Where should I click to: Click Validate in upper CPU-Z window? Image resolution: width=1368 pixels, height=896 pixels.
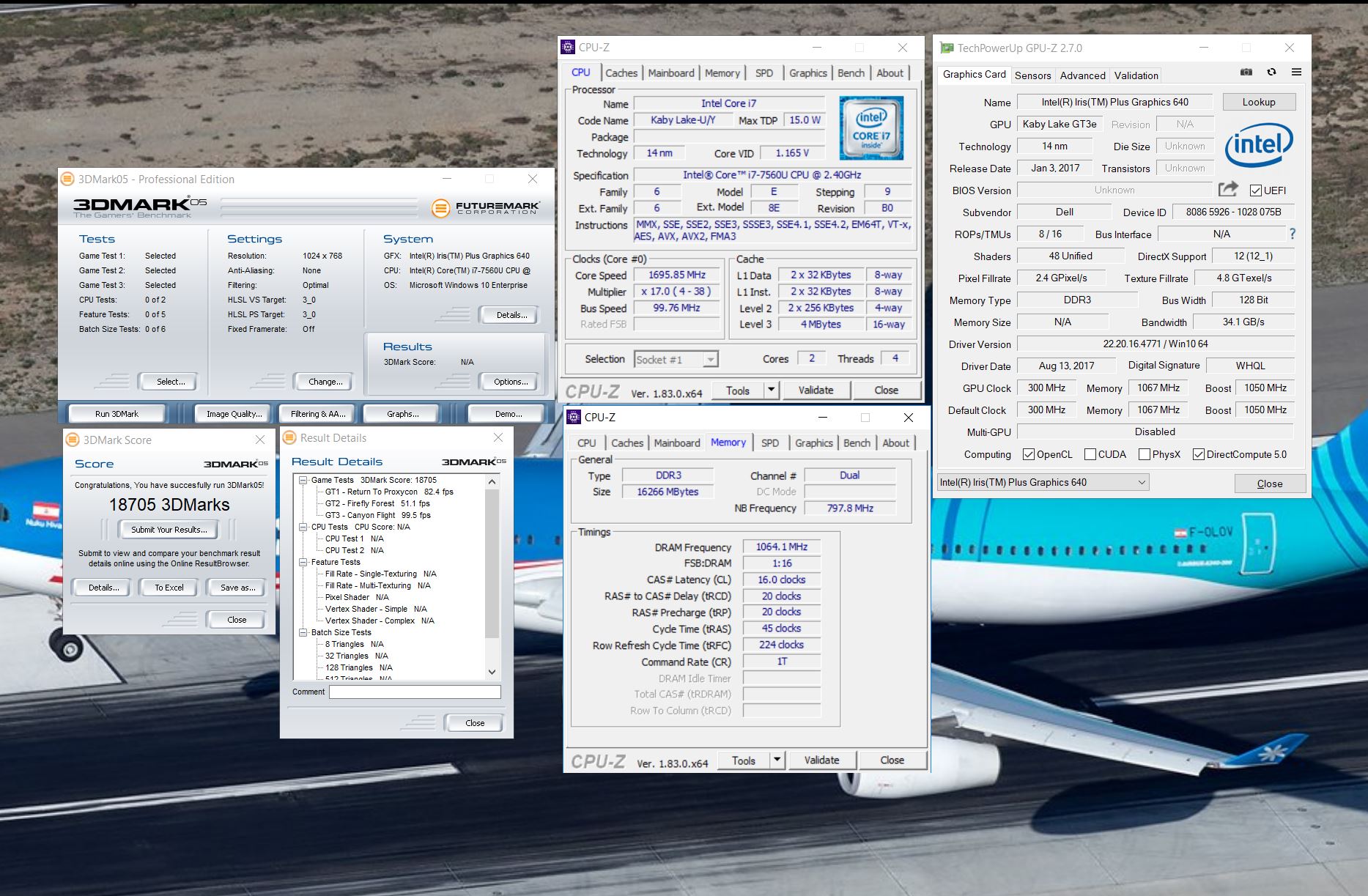pyautogui.click(x=816, y=390)
